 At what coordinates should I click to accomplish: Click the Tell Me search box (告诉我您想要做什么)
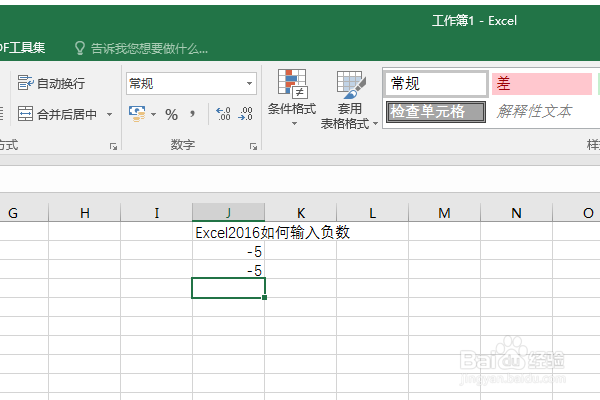(142, 48)
